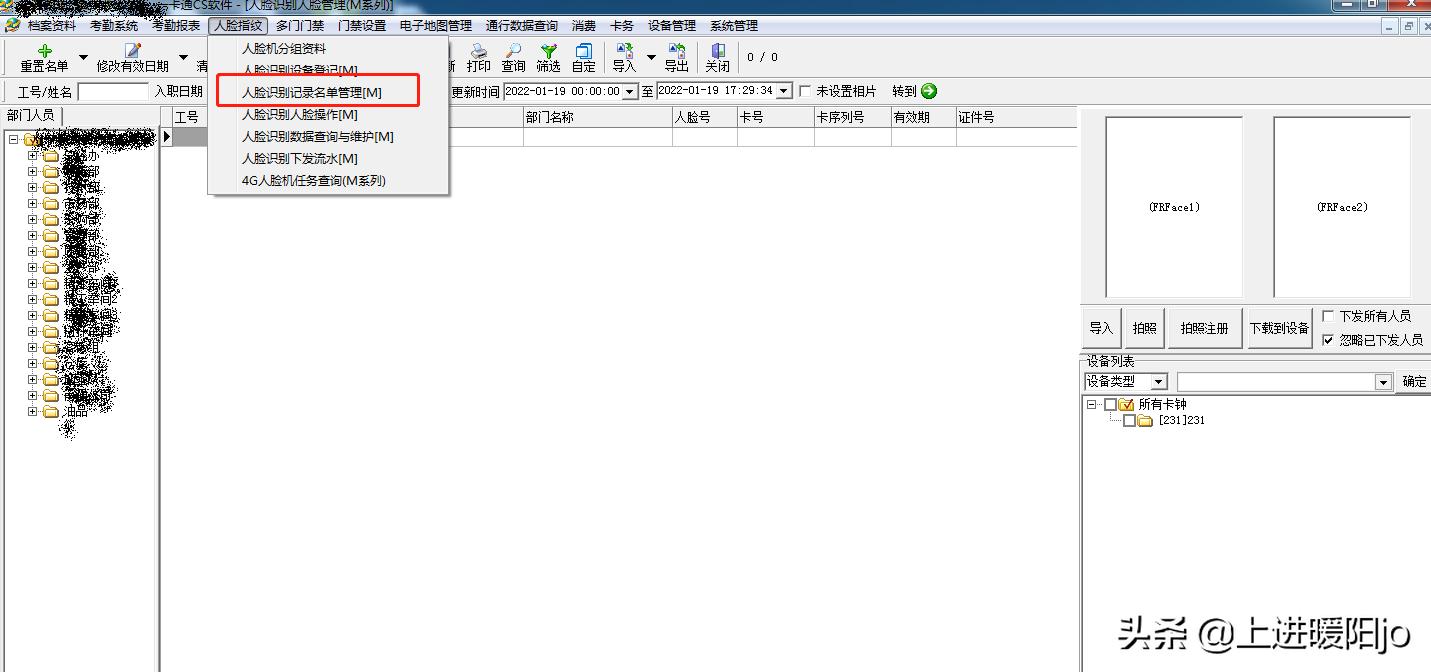
Task: Click 导入 button under face photos
Action: pos(1101,328)
